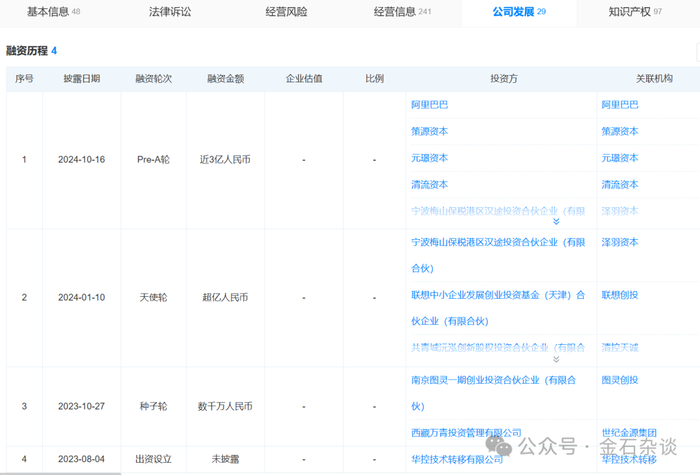Open the 清控天诚 affiliated institution link
The image size is (700, 475).
tap(620, 348)
